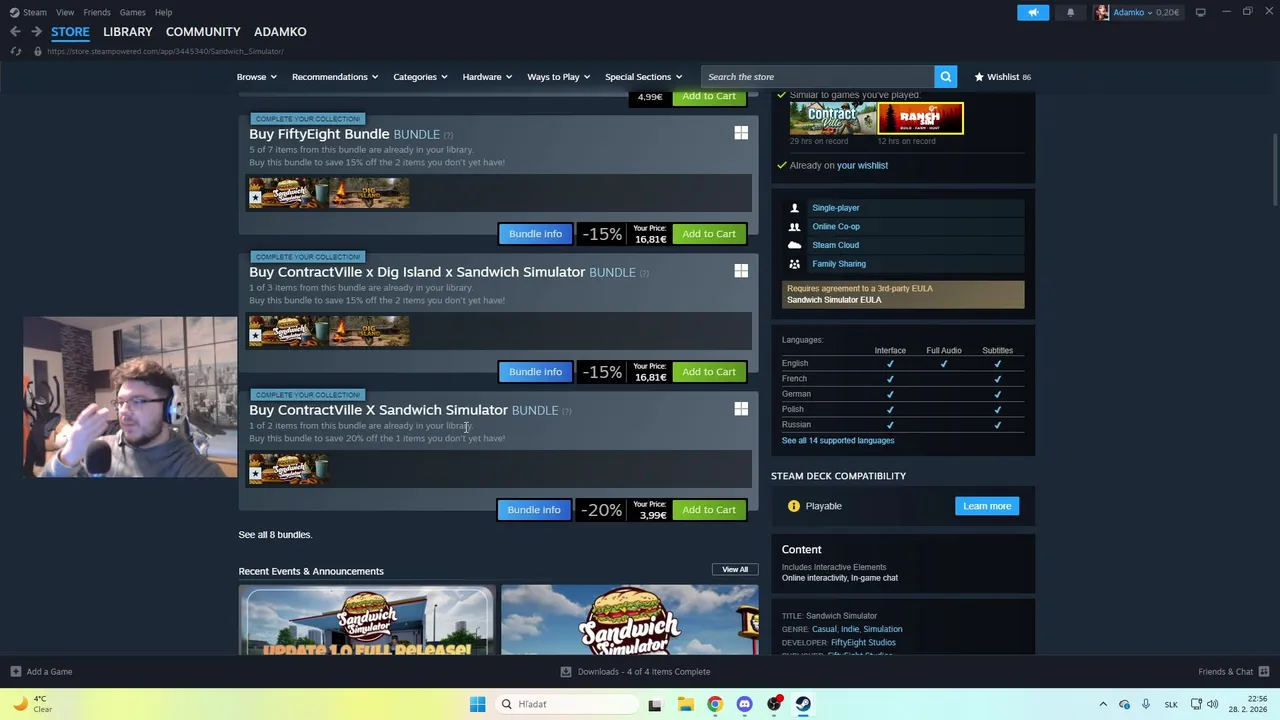Show hidden system tray icons

coord(1103,704)
